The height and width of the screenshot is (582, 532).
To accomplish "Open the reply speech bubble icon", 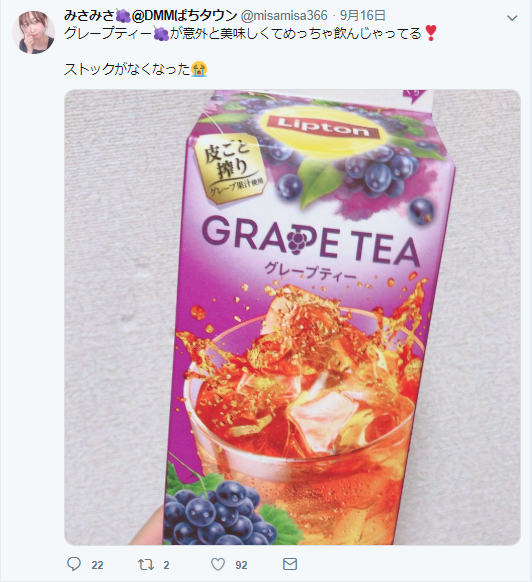I will (74, 564).
